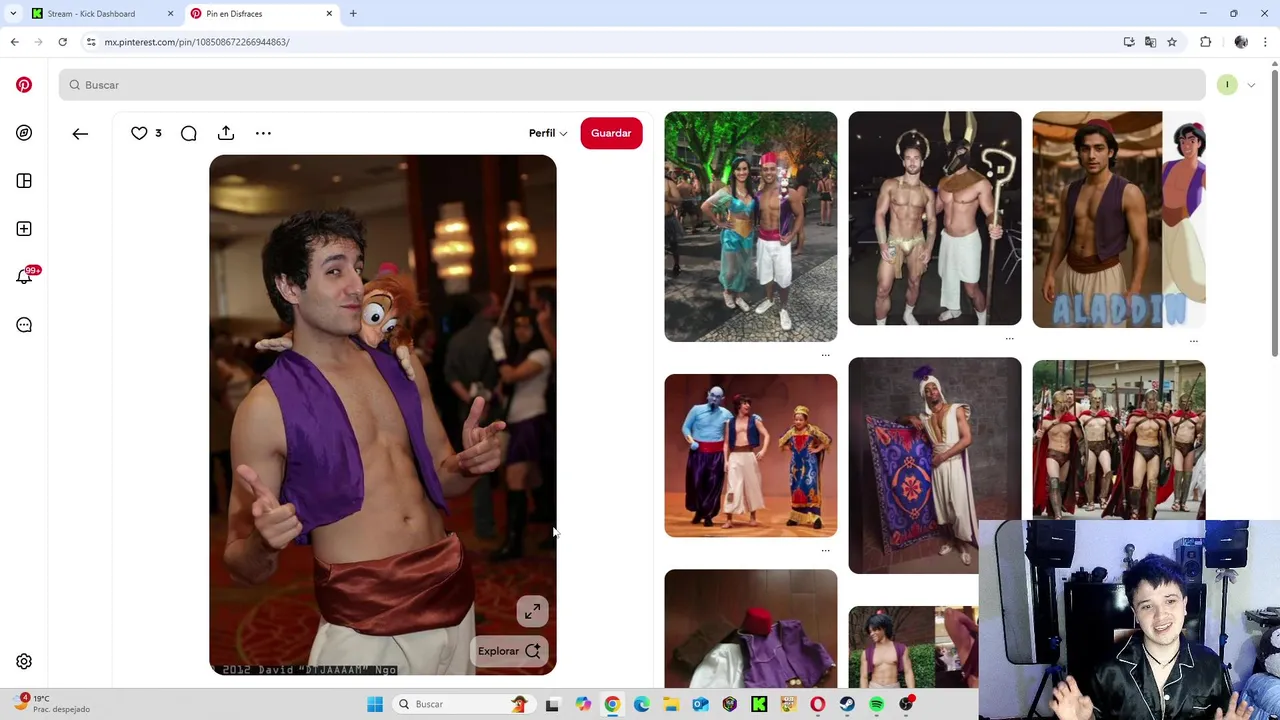Open the Pinterest home logo

[x=24, y=85]
